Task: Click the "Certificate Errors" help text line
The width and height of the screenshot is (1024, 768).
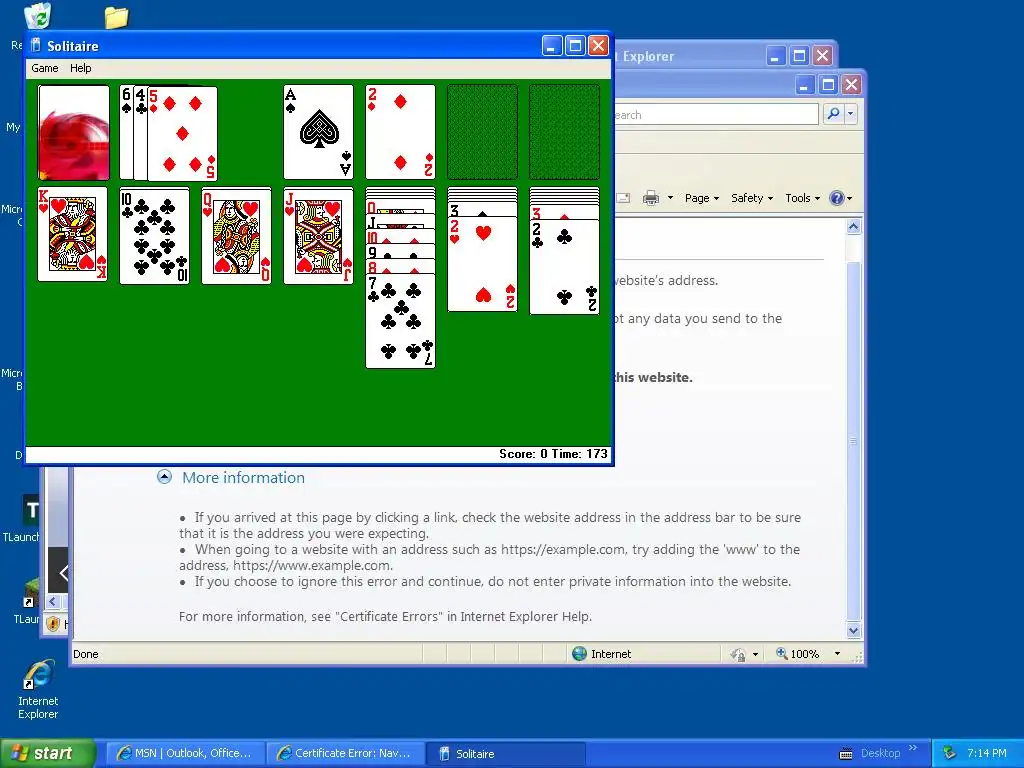Action: [385, 616]
